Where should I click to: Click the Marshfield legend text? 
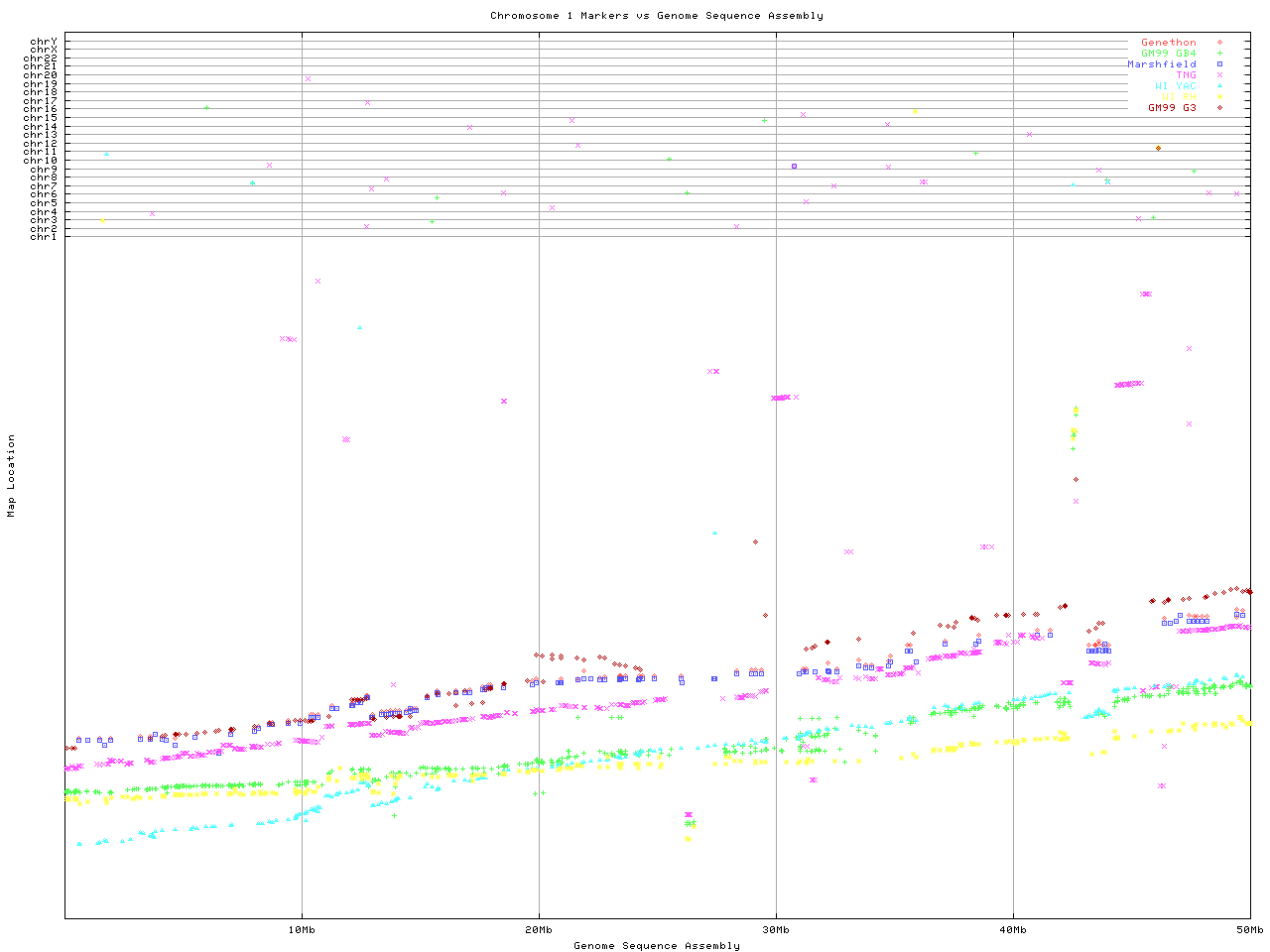(x=1161, y=64)
